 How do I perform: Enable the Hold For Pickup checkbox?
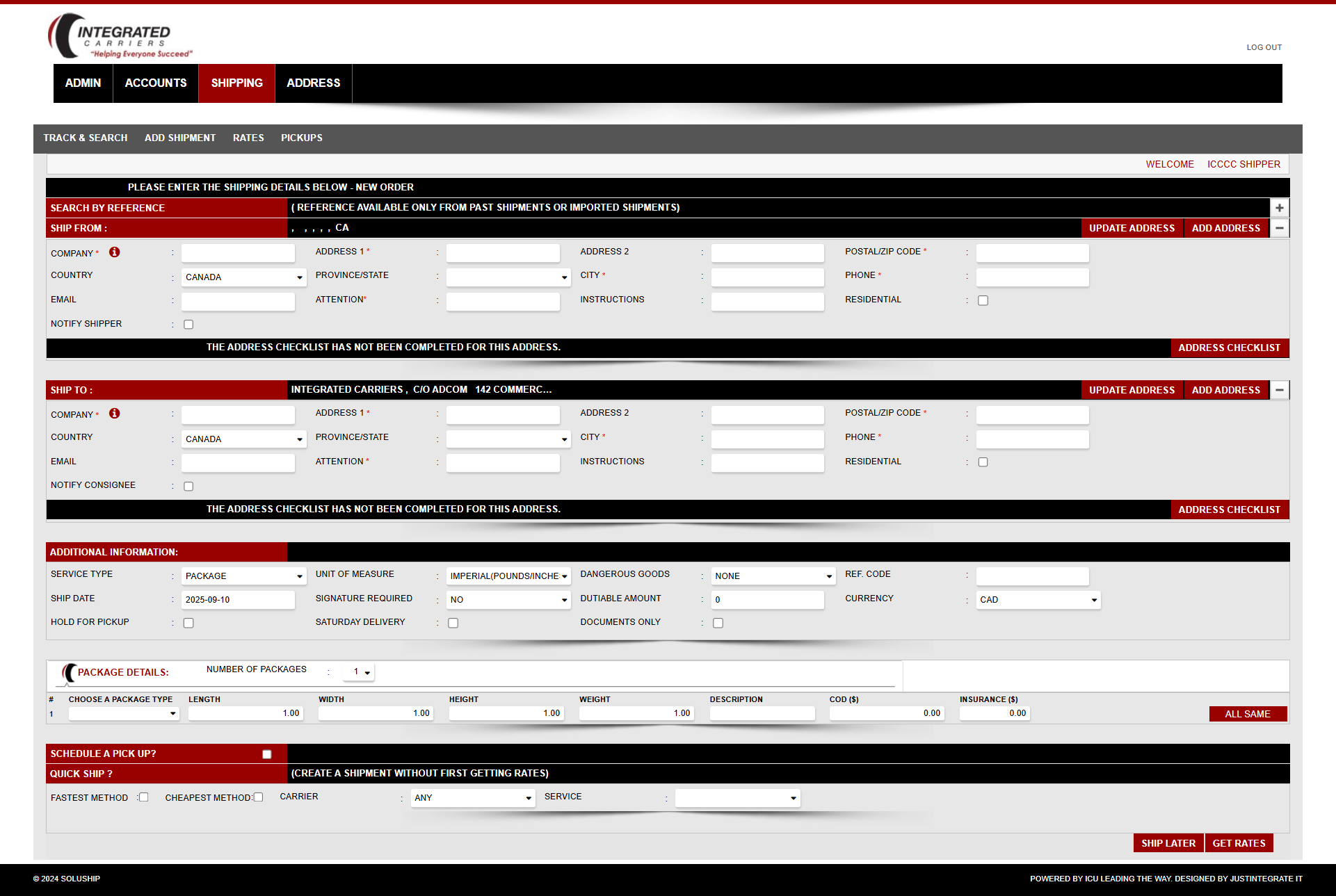[188, 624]
